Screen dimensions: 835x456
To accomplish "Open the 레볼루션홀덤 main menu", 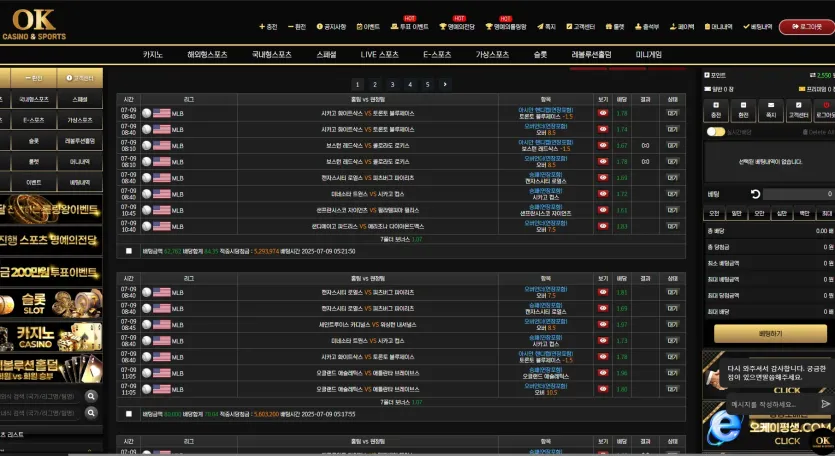I will [591, 54].
